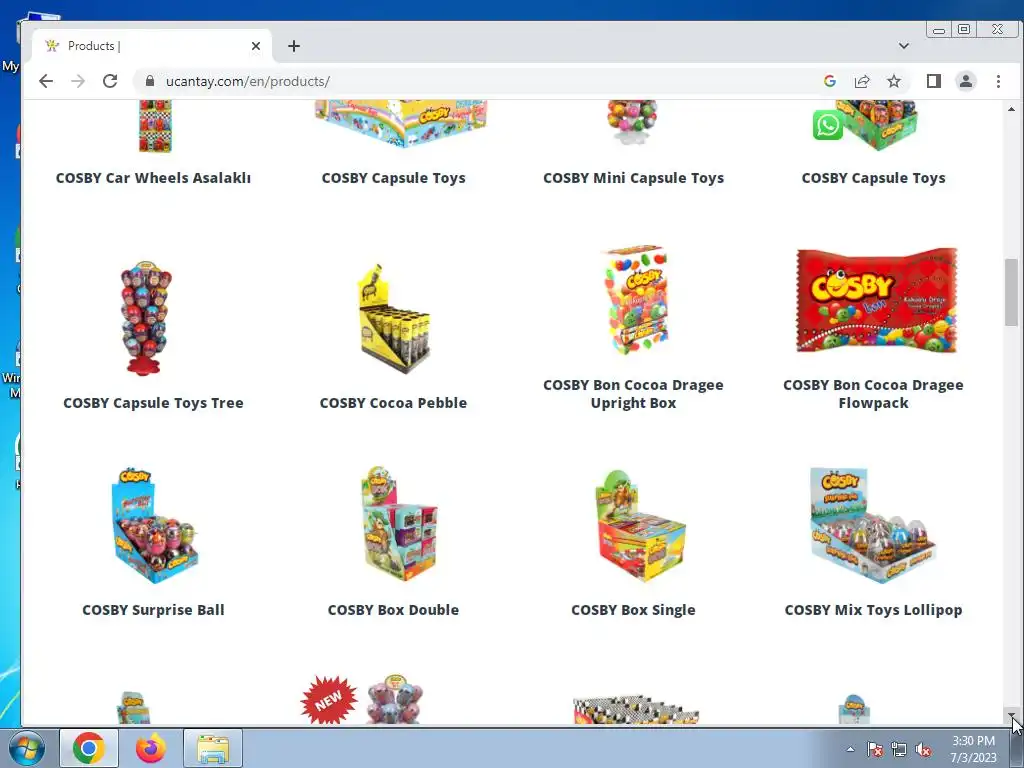Click the page scrollbar thumb

(1012, 292)
